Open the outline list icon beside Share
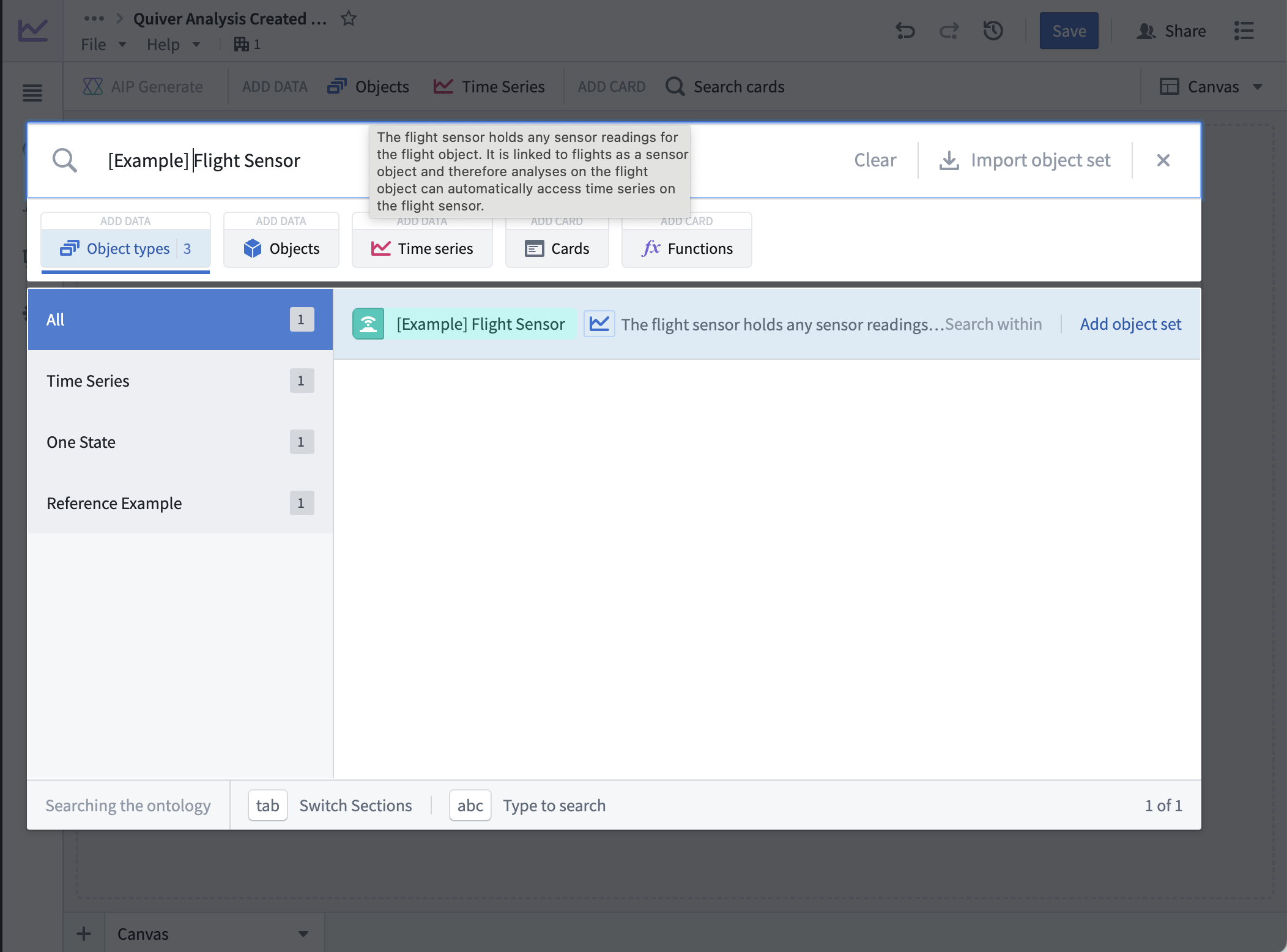Image resolution: width=1287 pixels, height=952 pixels. (1244, 31)
